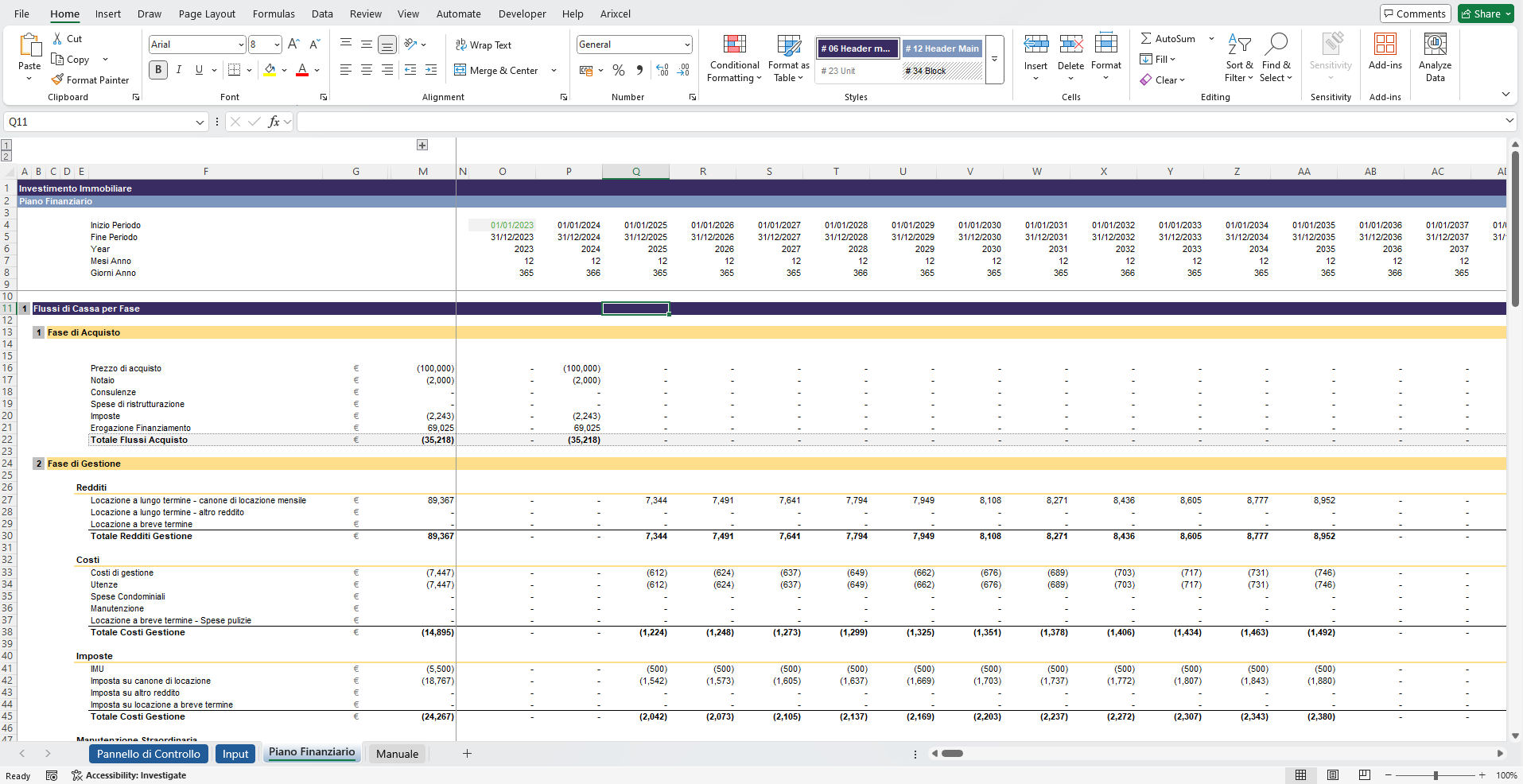Viewport: 1523px width, 784px height.
Task: Expand the grouped columns plus button
Action: [x=422, y=145]
